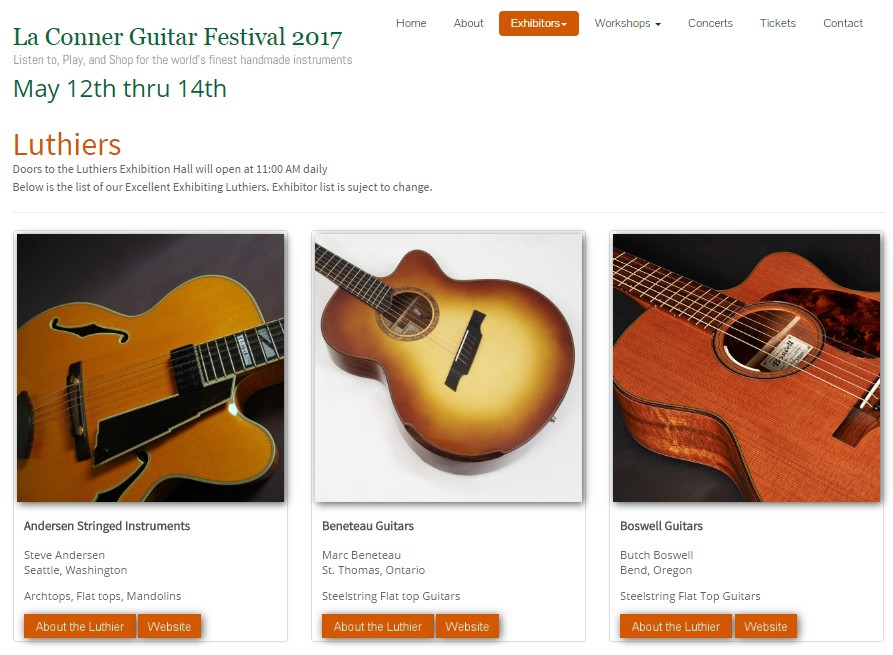The height and width of the screenshot is (655, 893).
Task: Click the Beneteau sunburst guitar photo
Action: (449, 368)
